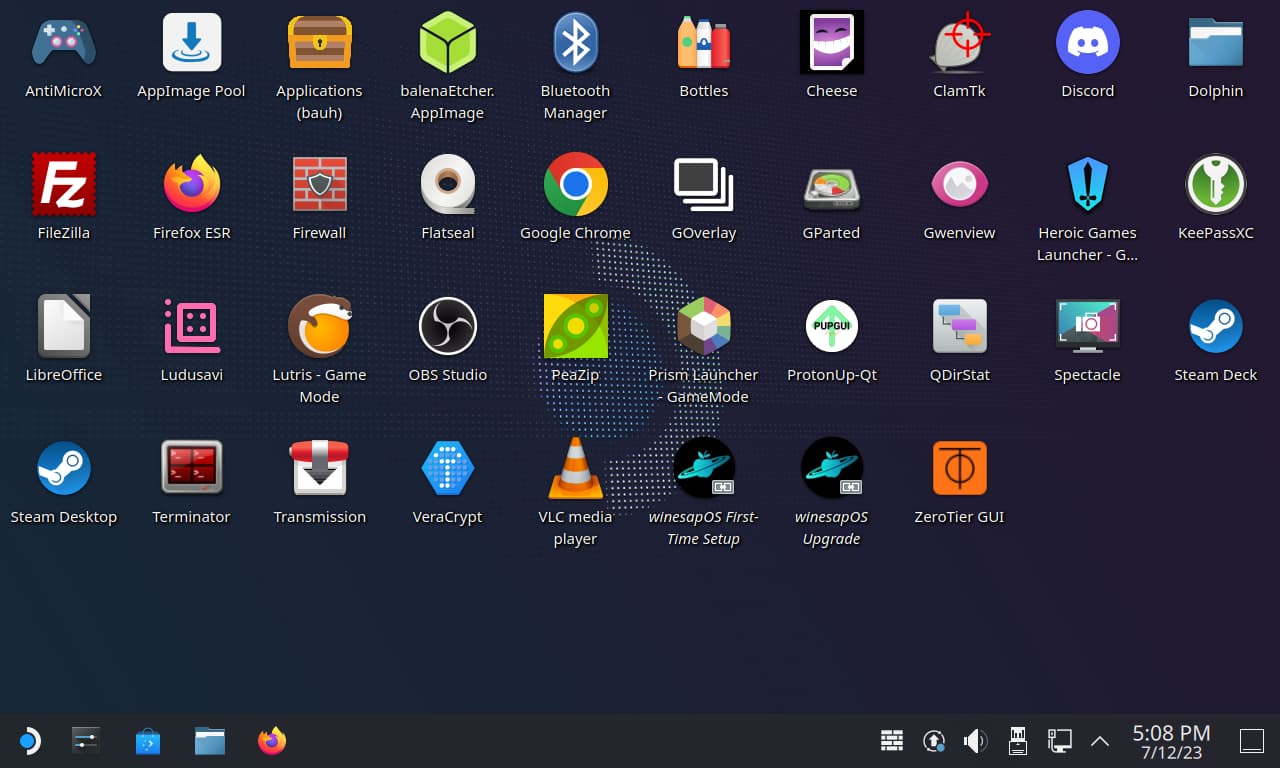Select the FileZilla icon

pyautogui.click(x=63, y=184)
